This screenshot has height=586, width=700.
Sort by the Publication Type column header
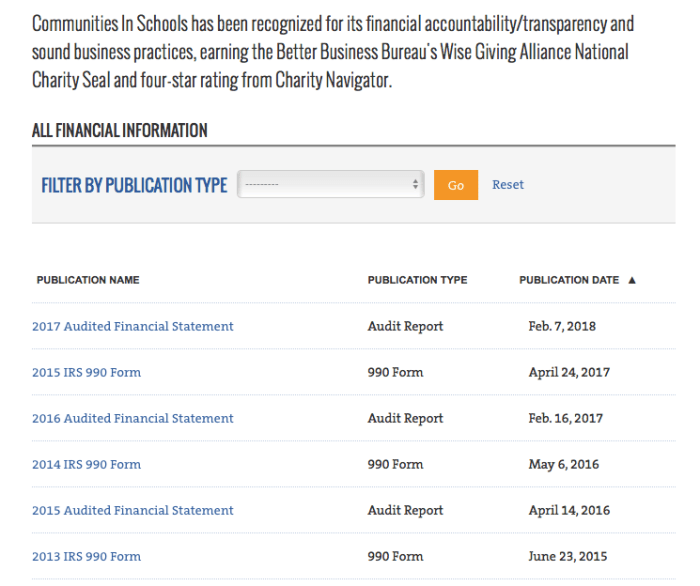[x=417, y=280]
